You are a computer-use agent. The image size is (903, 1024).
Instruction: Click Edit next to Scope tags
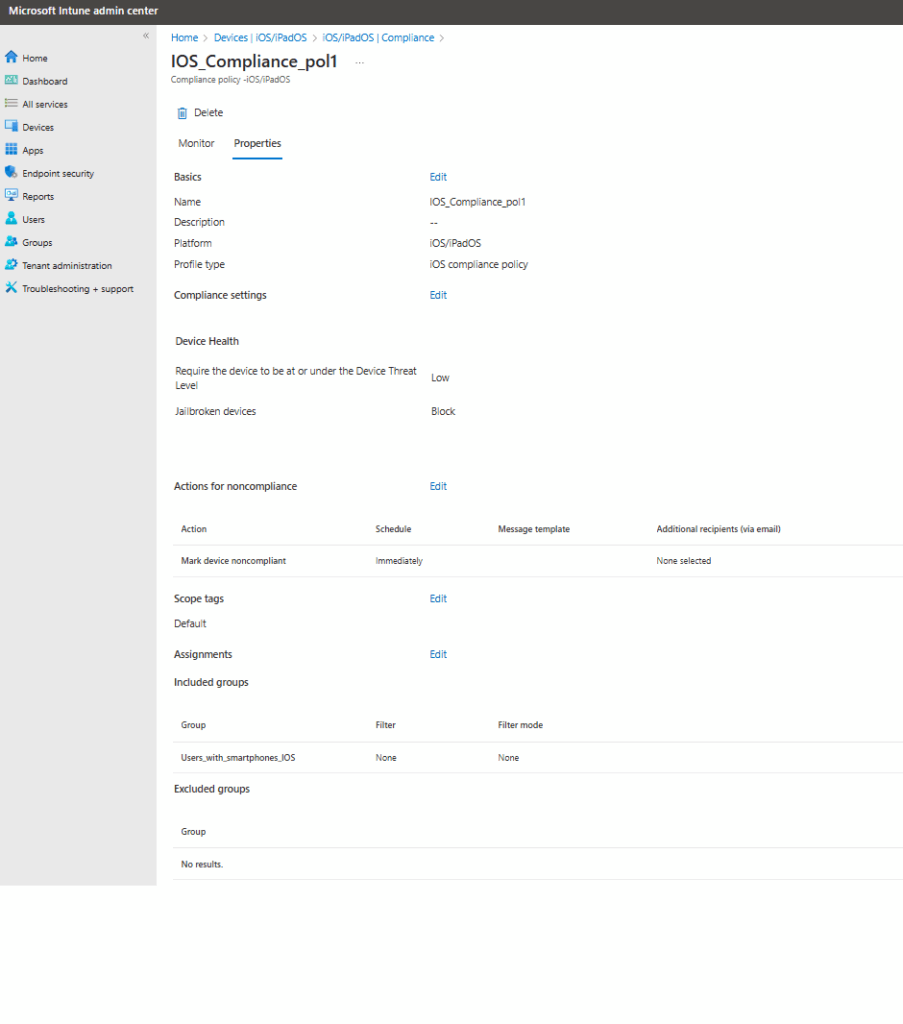click(438, 599)
